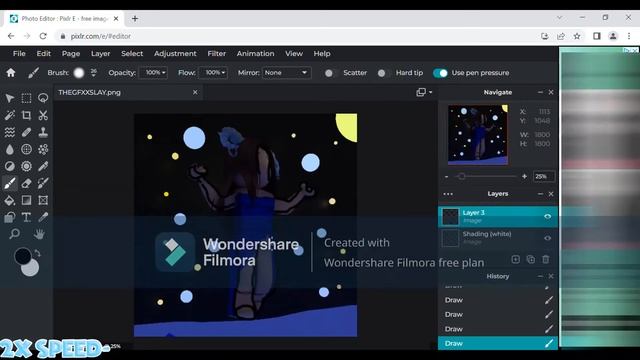Screen dimensions: 640x360
Task: Switch to THEGFXXSLAY.png document tab
Action: coord(129,92)
